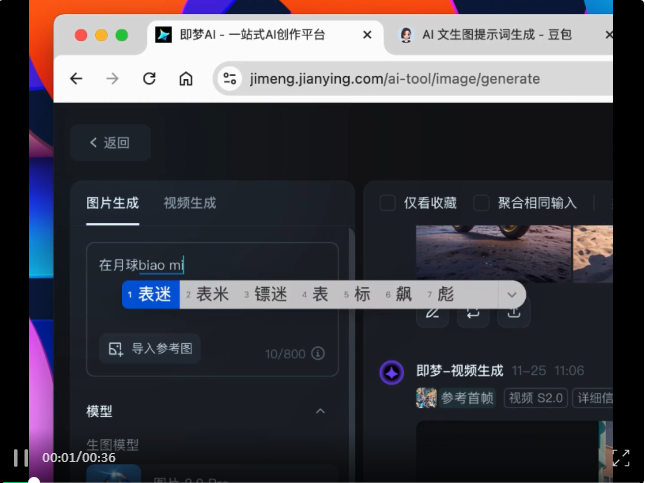The width and height of the screenshot is (645, 483).
Task: Click the 即梦-视频生成 title text
Action: pyautogui.click(x=459, y=371)
